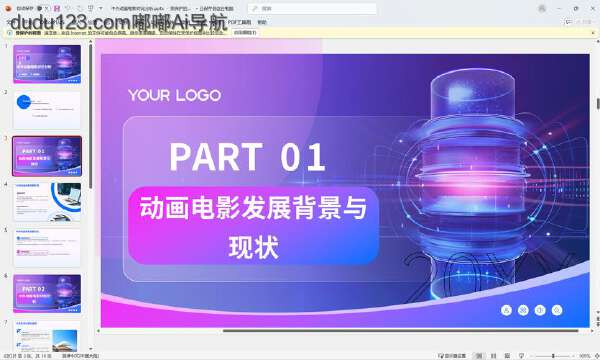This screenshot has width=600, height=360.
Task: Open the Comments icon at top right
Action: tap(569, 22)
